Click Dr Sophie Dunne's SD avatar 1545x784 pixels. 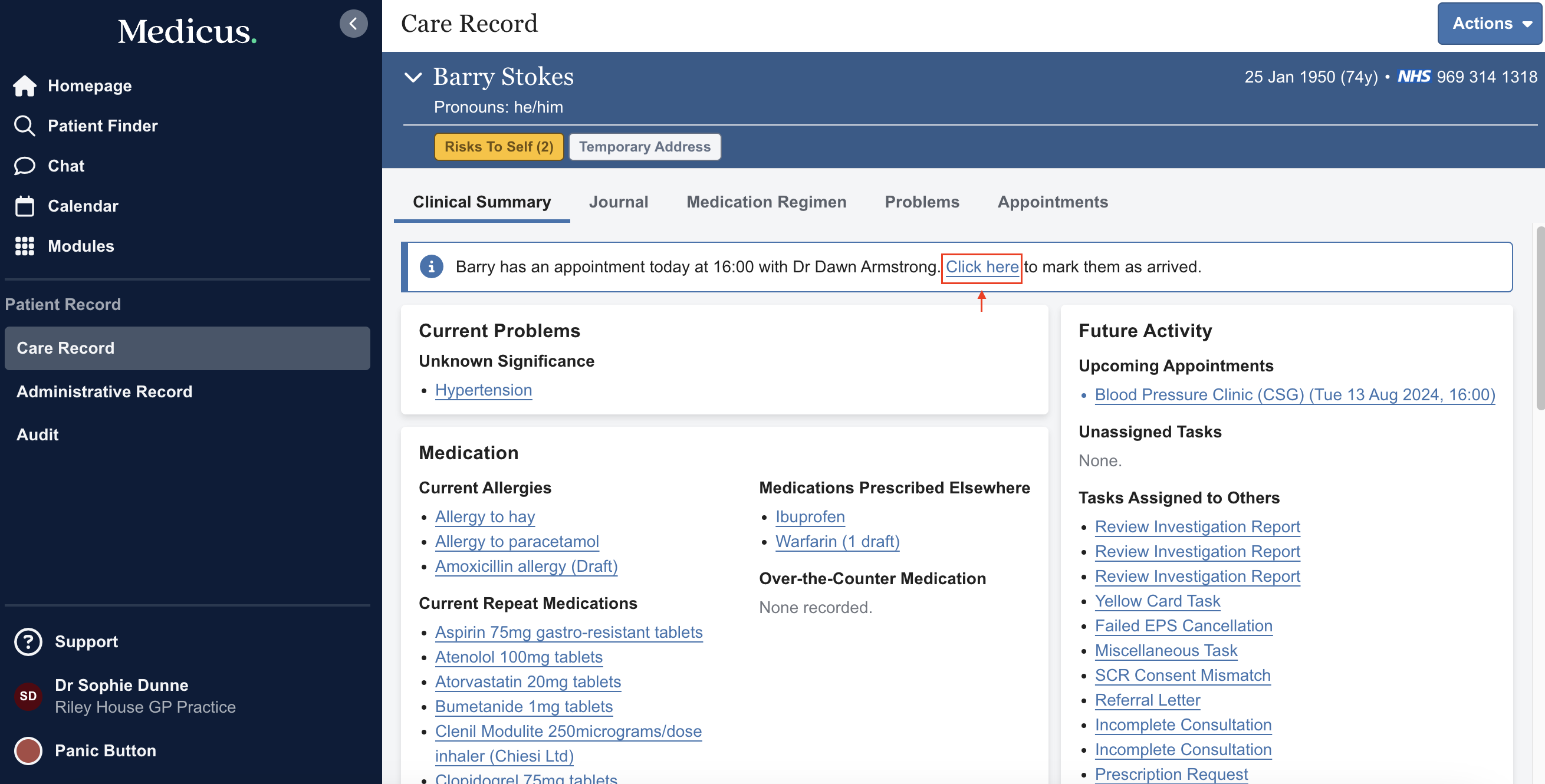pos(28,696)
